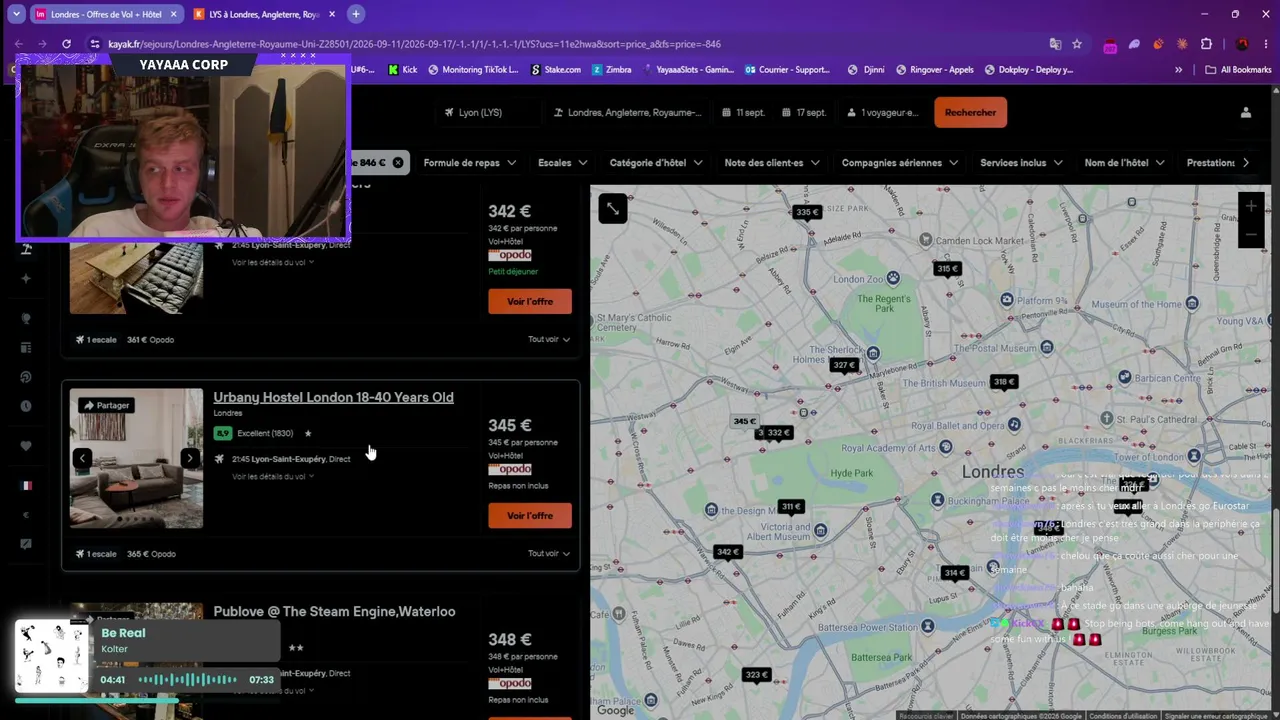Click Voir l'offre for the 342 € deal
Screen dimensions: 1280x720
click(530, 302)
